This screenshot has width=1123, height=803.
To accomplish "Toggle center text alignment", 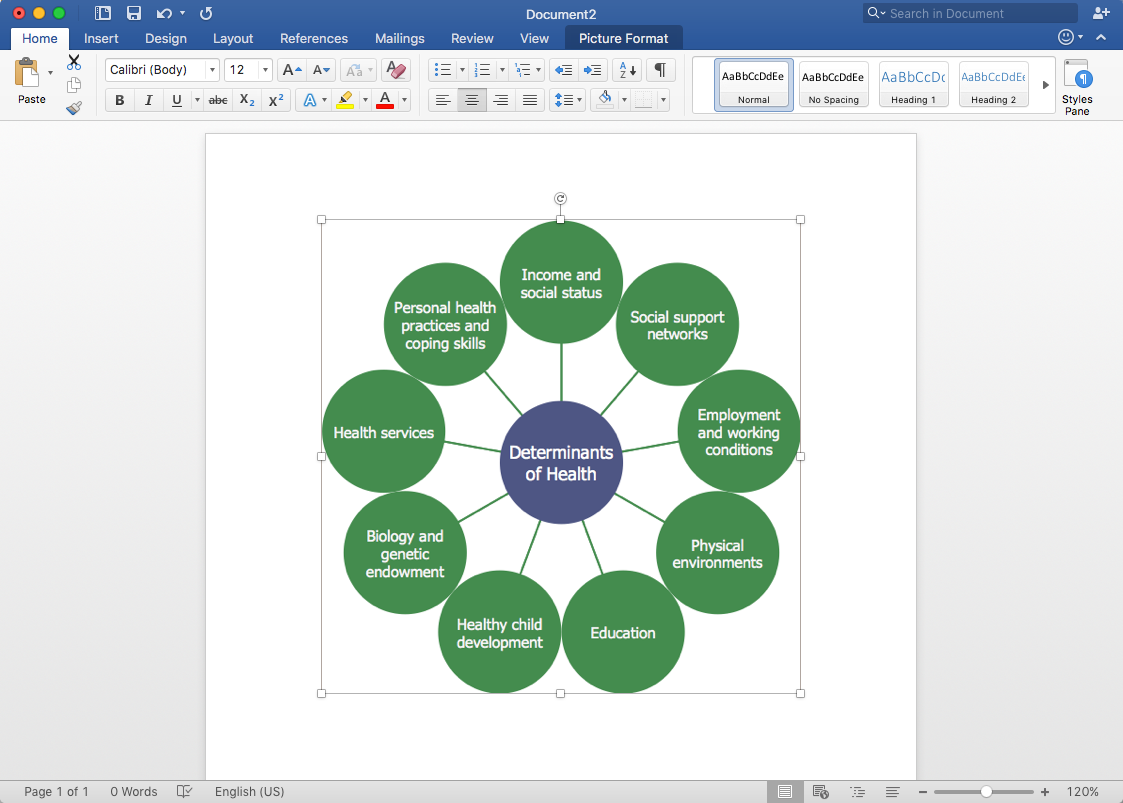I will 472,100.
